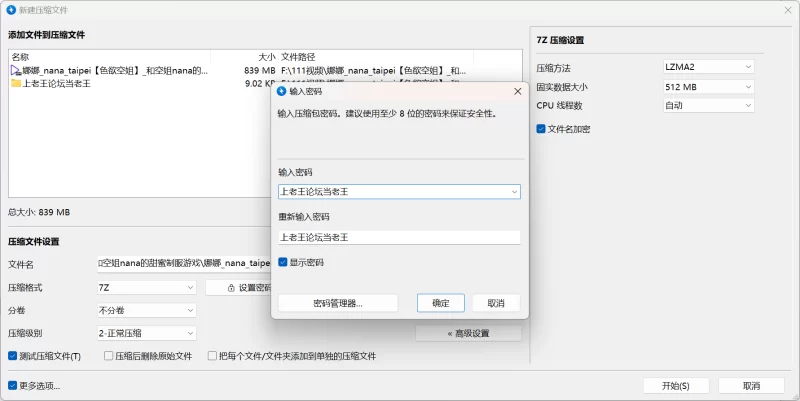Disable 测试压缩文件(T) checkbox

(x=13, y=356)
